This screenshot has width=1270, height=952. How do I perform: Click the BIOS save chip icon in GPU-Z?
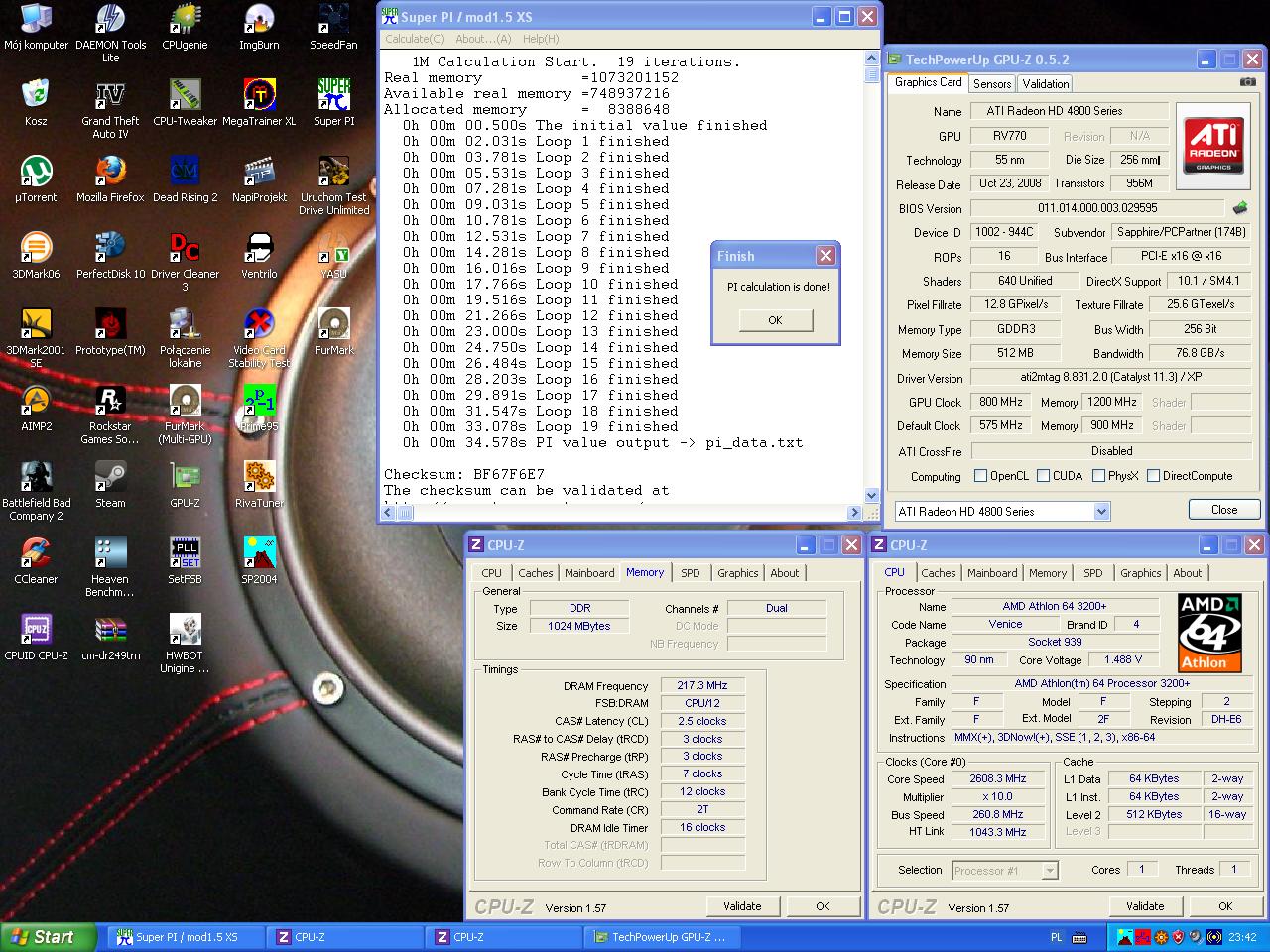(1240, 208)
